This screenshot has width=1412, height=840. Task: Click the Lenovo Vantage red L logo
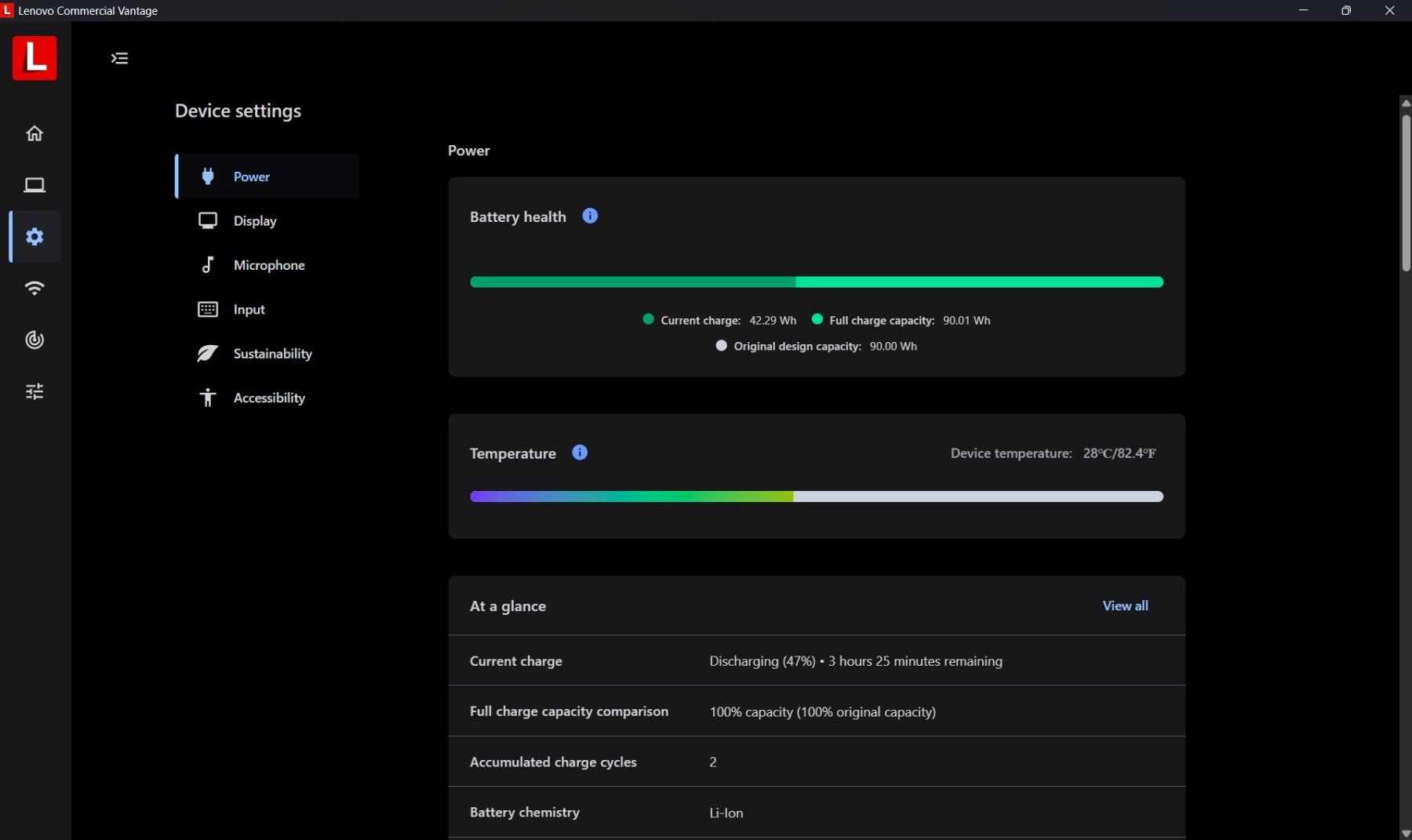35,58
